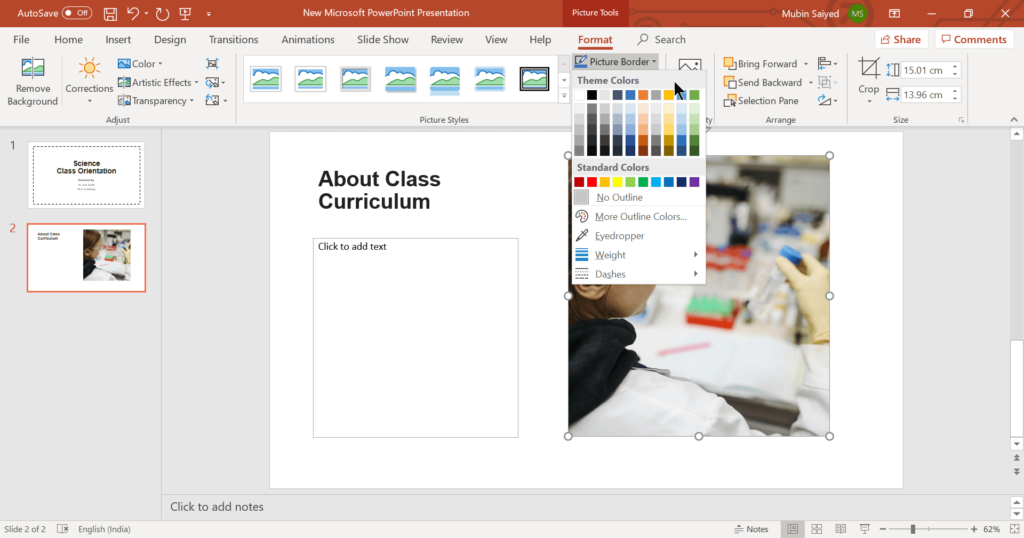Click the Undo icon
The image size is (1024, 538).
pos(134,13)
